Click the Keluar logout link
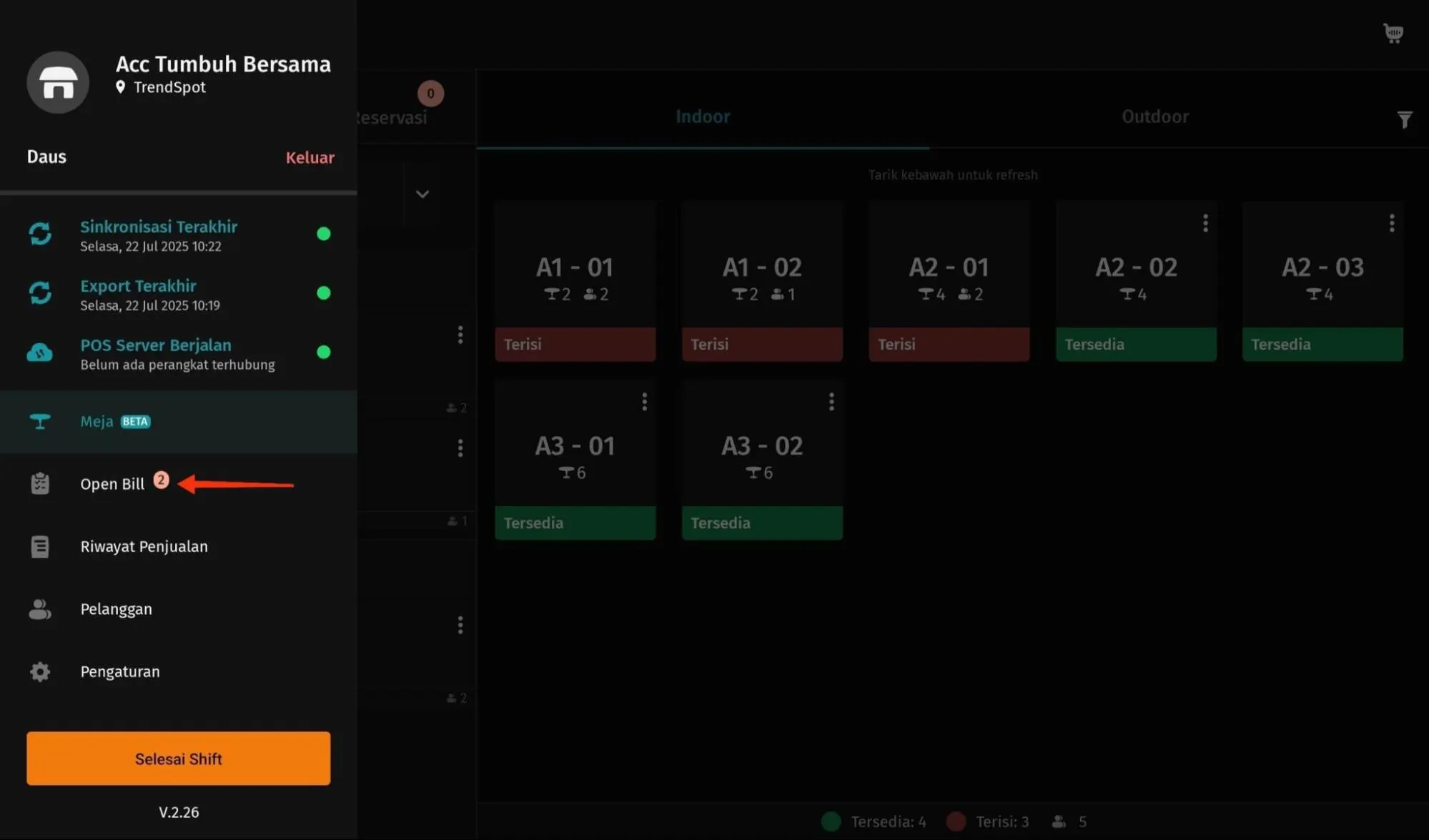Screen dimensions: 1429x840 [310, 158]
